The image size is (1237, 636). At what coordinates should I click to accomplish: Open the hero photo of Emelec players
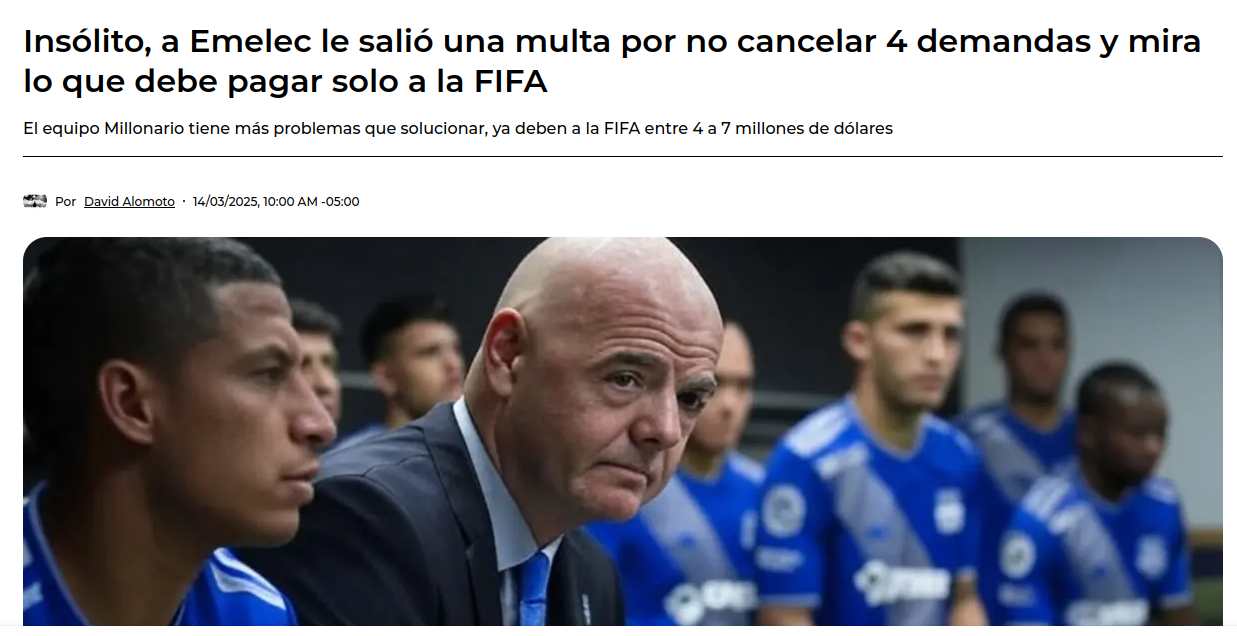pos(623,431)
